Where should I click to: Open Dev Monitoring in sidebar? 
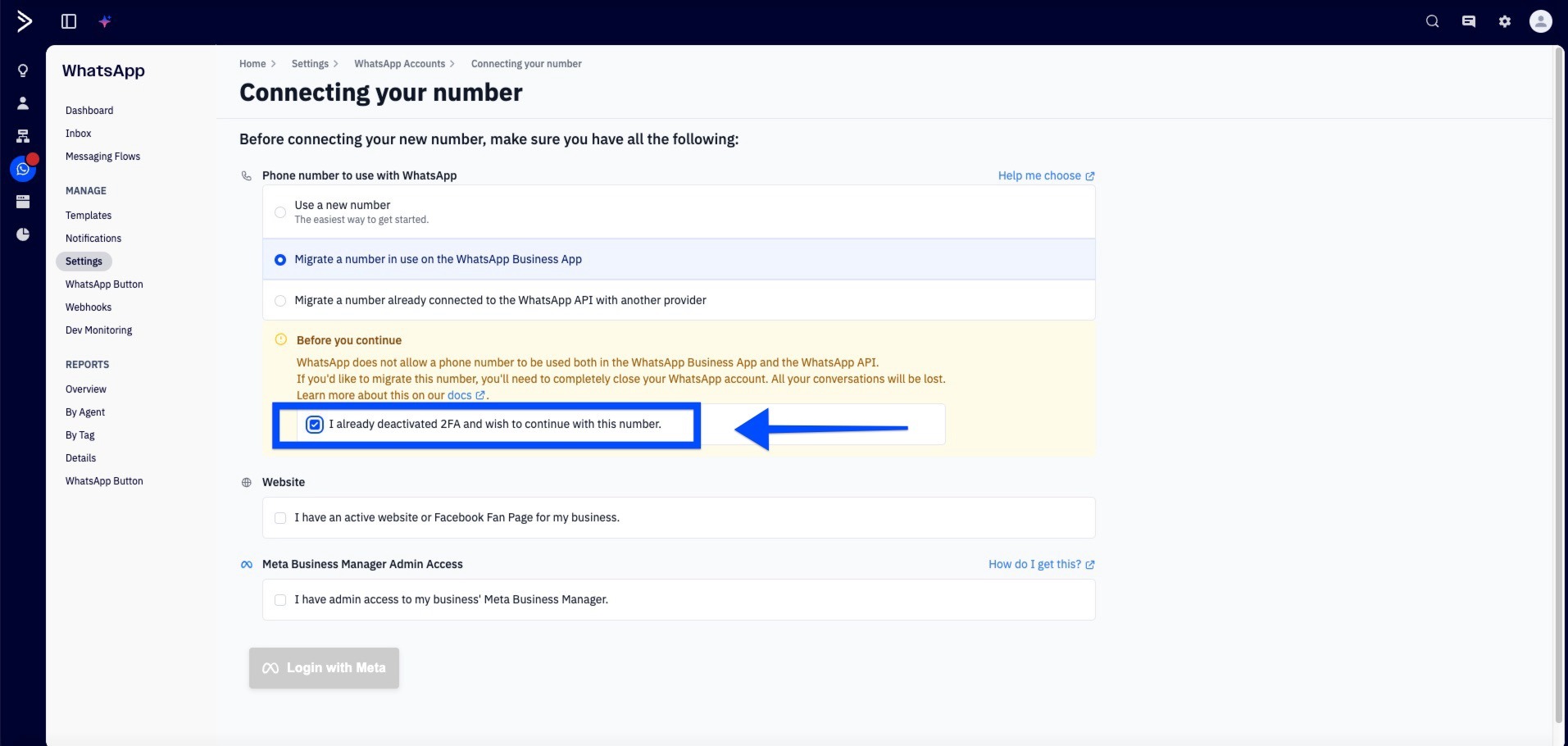pos(98,330)
